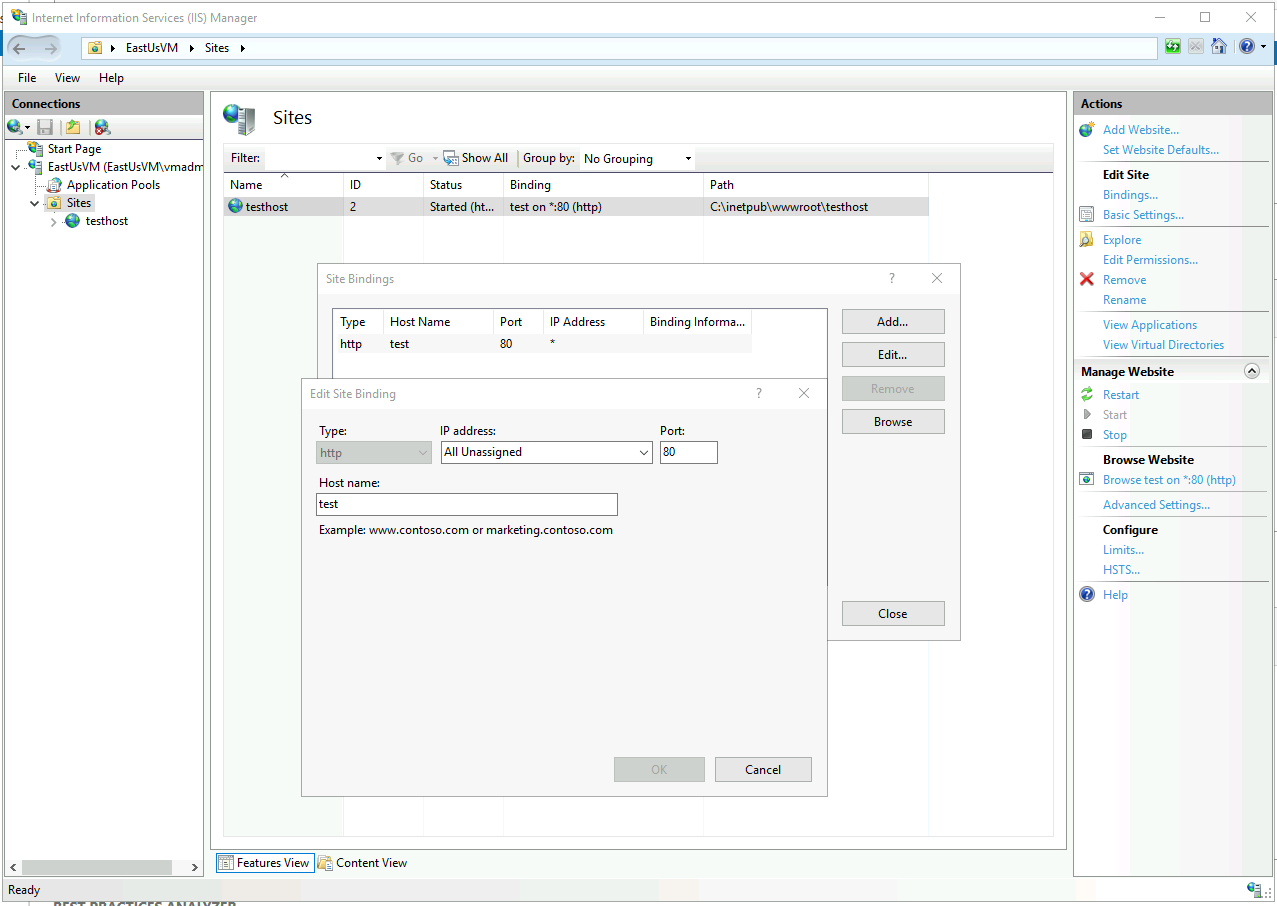Close the Edit Site Binding dialog
This screenshot has width=1277, height=906.
(x=804, y=394)
